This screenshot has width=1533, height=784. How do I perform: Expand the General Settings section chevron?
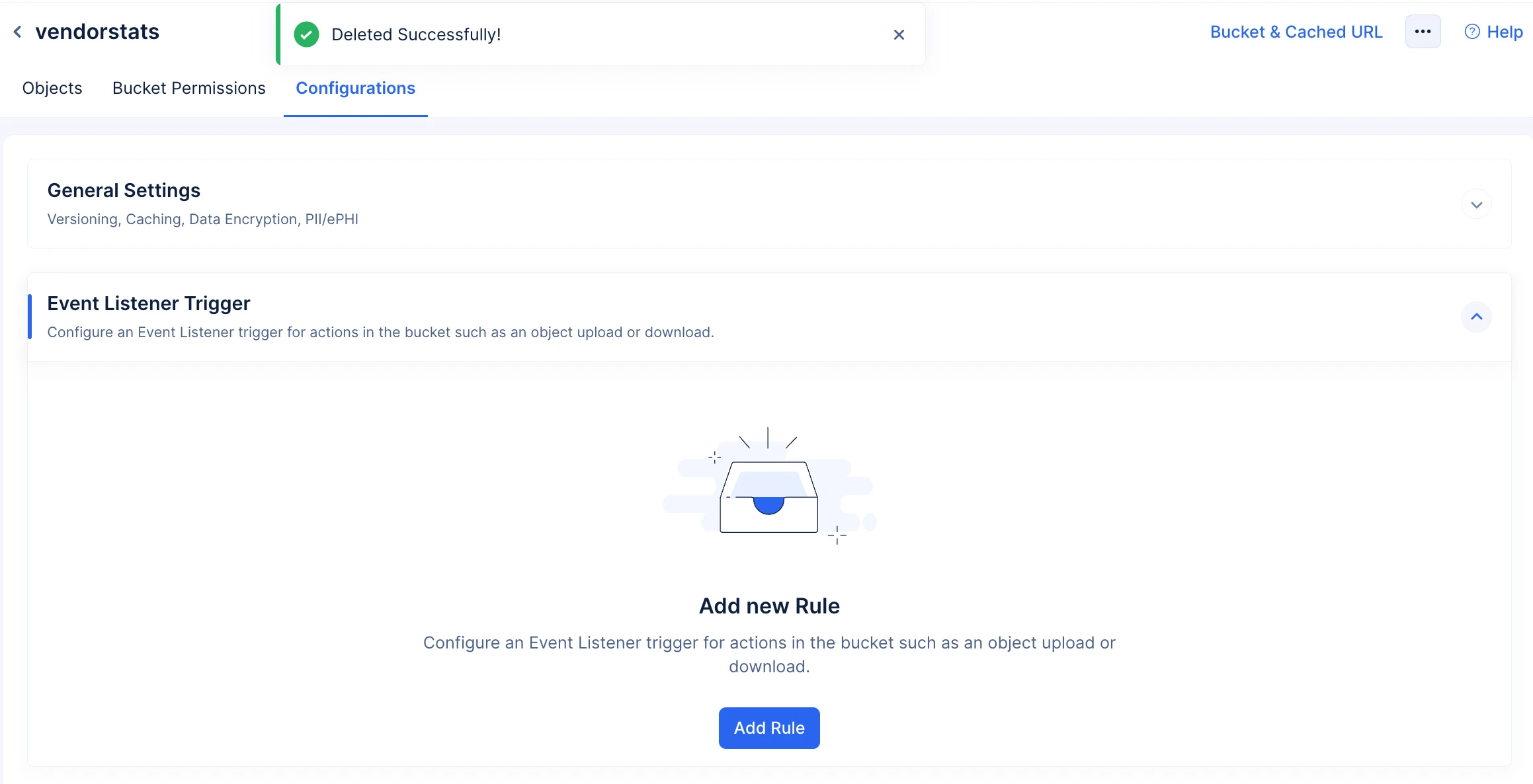pos(1476,204)
